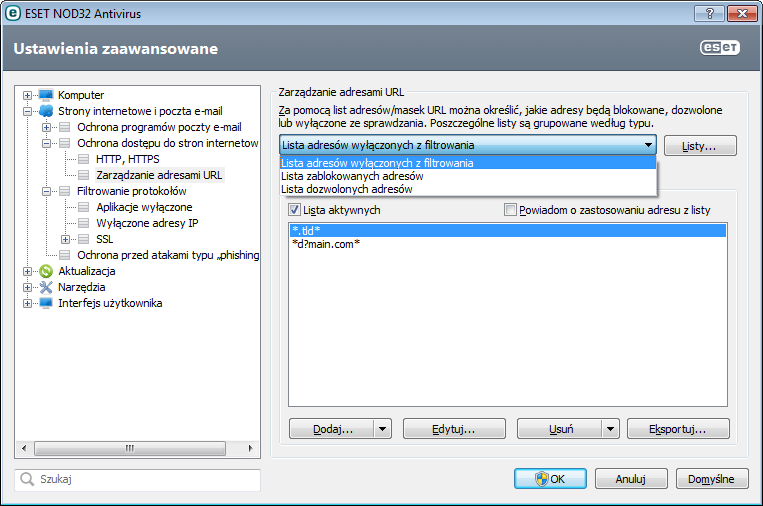This screenshot has height=506, width=763.
Task: Click the Narzędzia wrench icon
Action: (46, 287)
